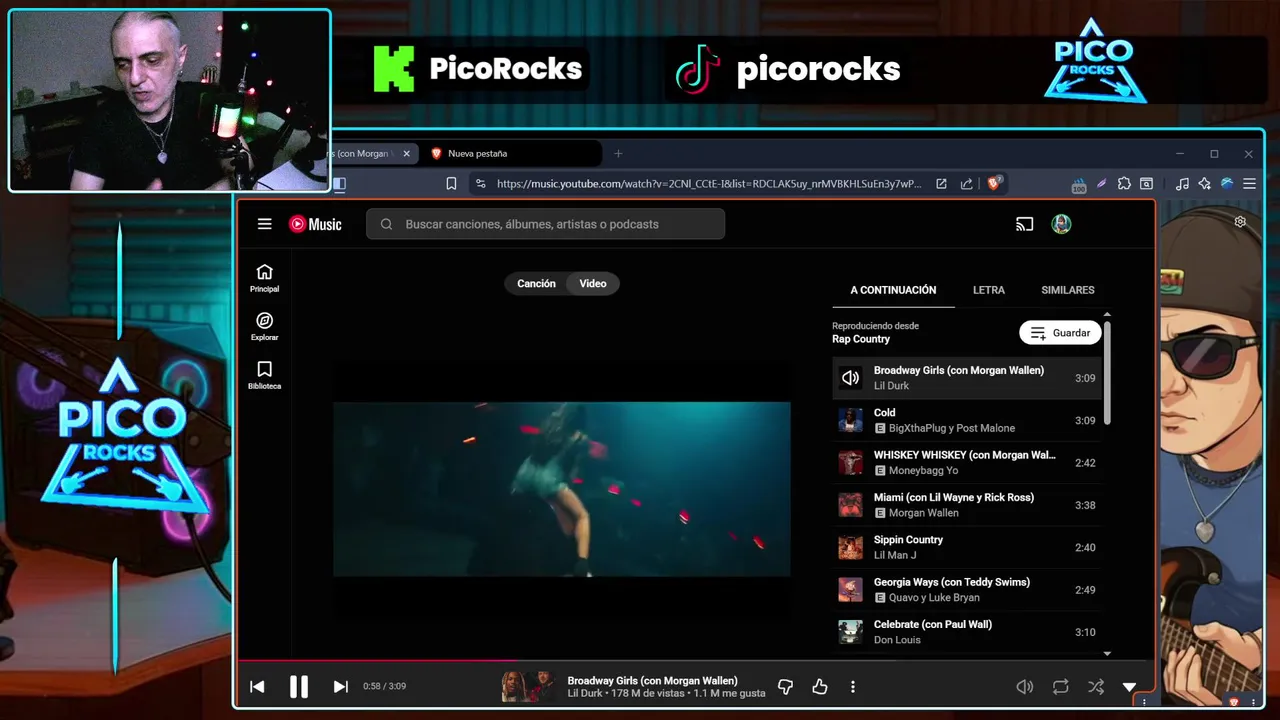1280x720 pixels.
Task: Play Cold by BigXthaPlug from queue
Action: click(966, 420)
